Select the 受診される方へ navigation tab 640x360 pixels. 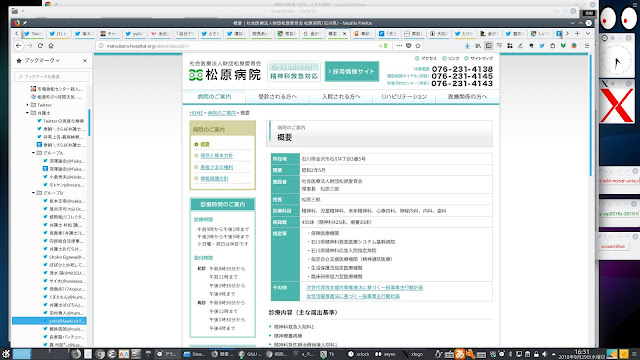coord(278,97)
